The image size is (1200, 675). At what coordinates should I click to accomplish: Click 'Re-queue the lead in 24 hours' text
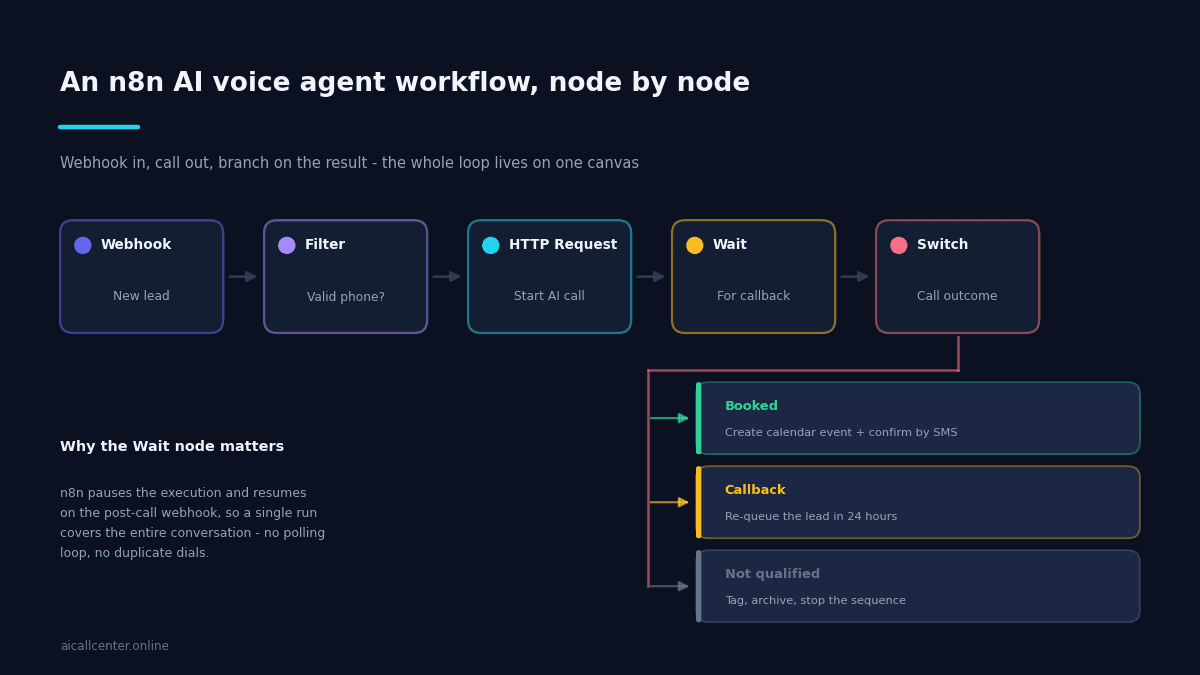click(811, 517)
